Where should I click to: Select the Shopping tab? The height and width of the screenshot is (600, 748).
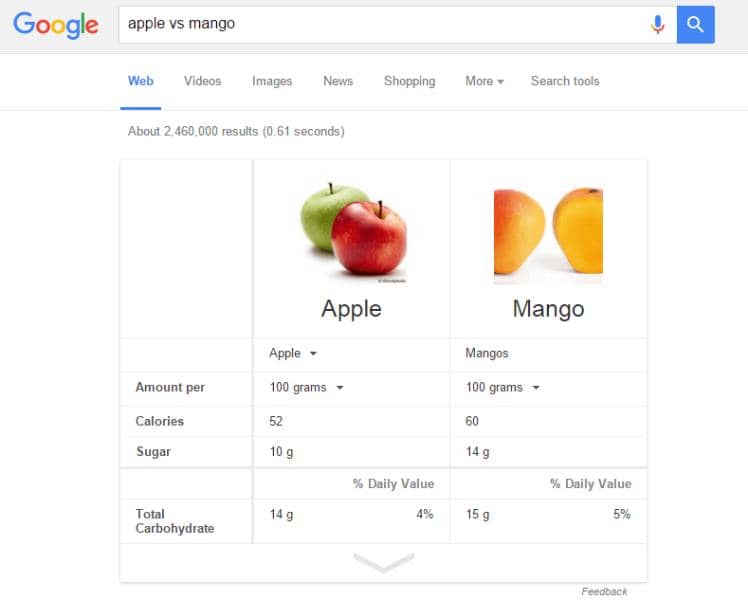coord(409,81)
